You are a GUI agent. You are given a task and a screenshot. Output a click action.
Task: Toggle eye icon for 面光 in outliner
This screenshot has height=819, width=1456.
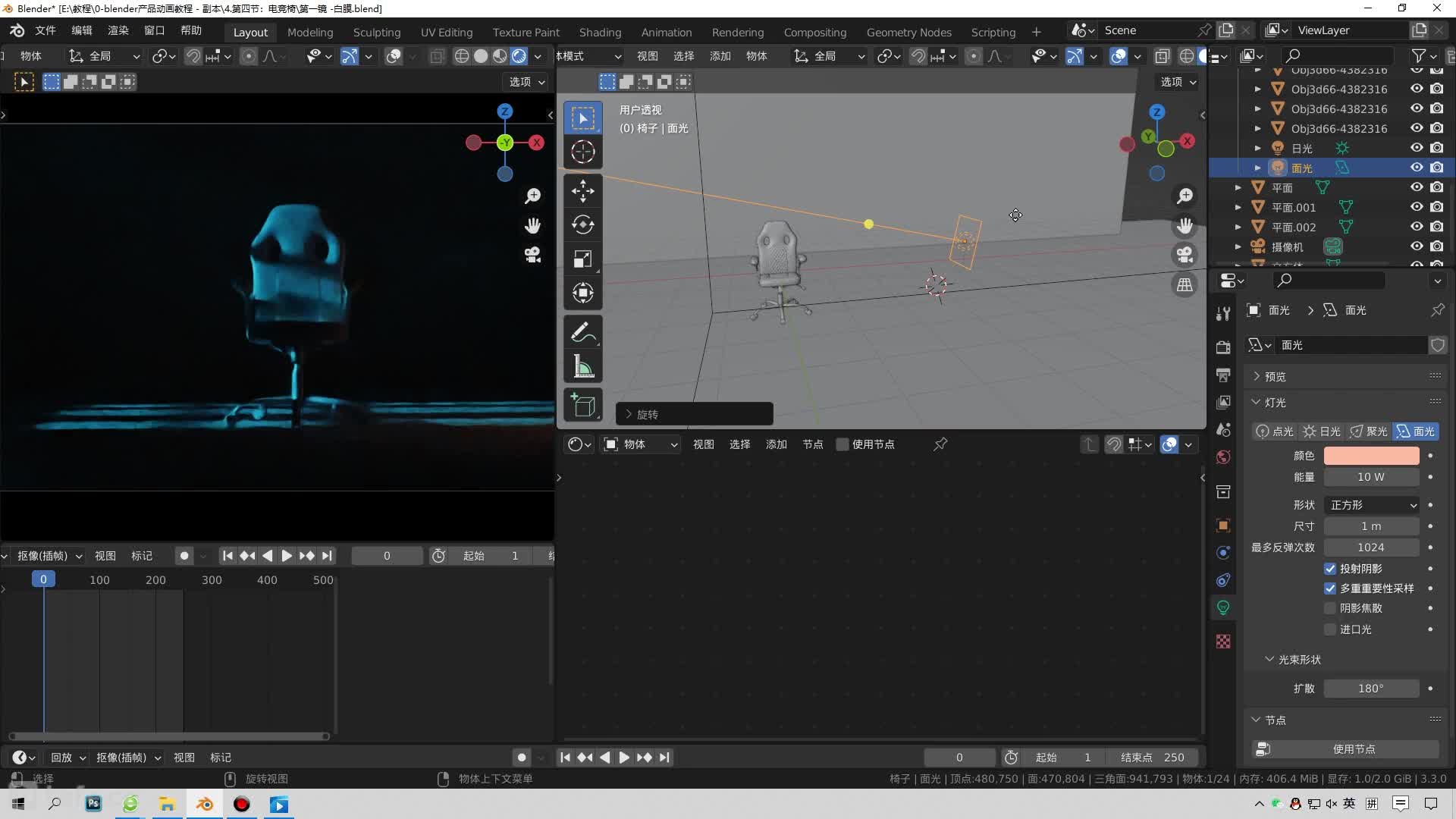pyautogui.click(x=1416, y=168)
